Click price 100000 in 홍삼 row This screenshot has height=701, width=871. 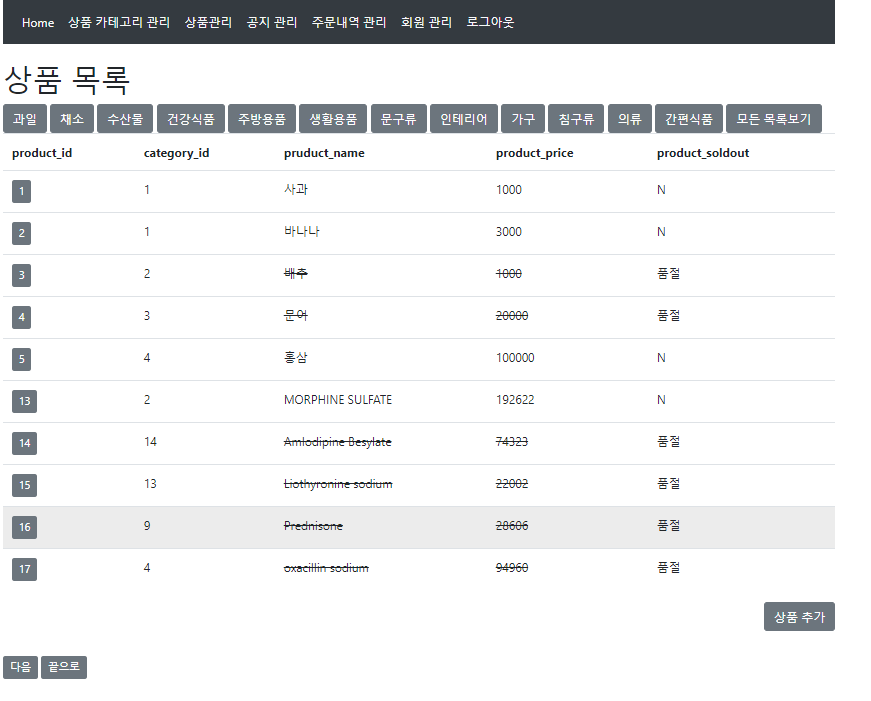[x=515, y=358]
